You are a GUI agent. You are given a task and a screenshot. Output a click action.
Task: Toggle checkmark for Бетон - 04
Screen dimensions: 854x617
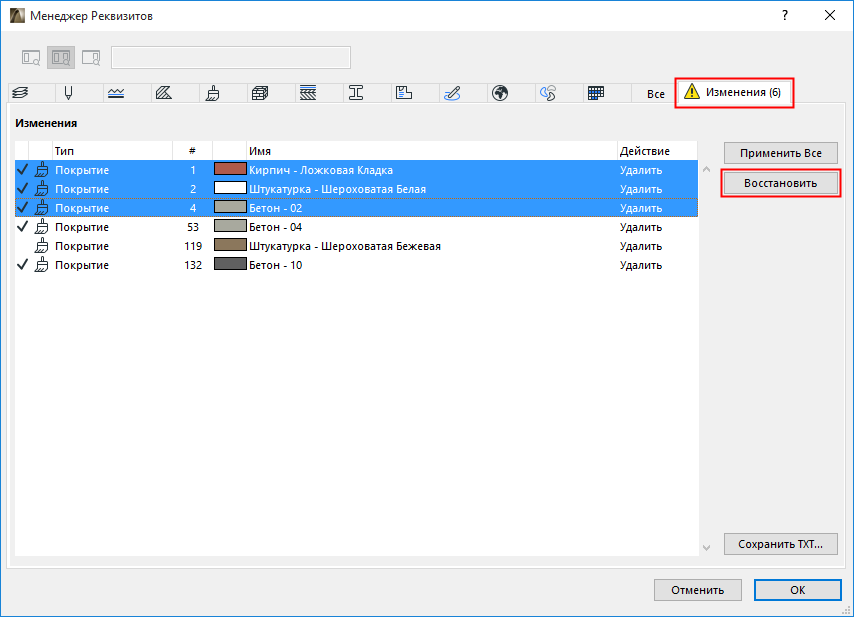(22, 227)
